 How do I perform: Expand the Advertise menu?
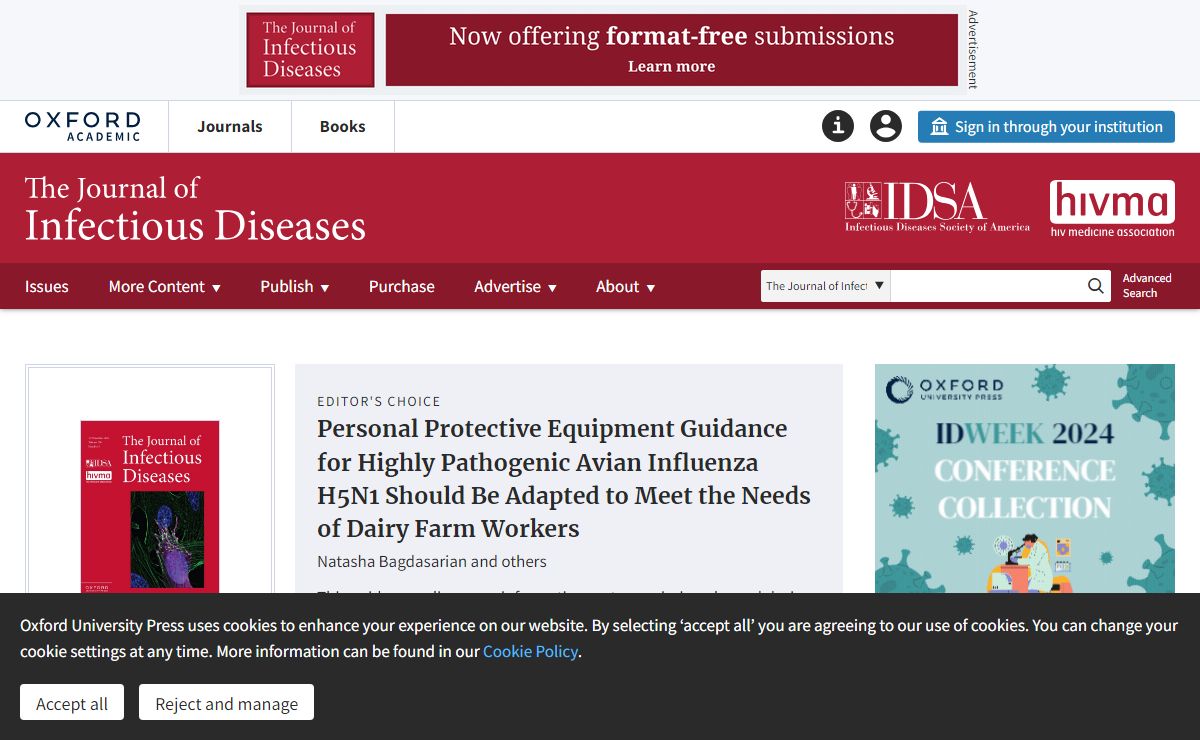click(x=516, y=286)
